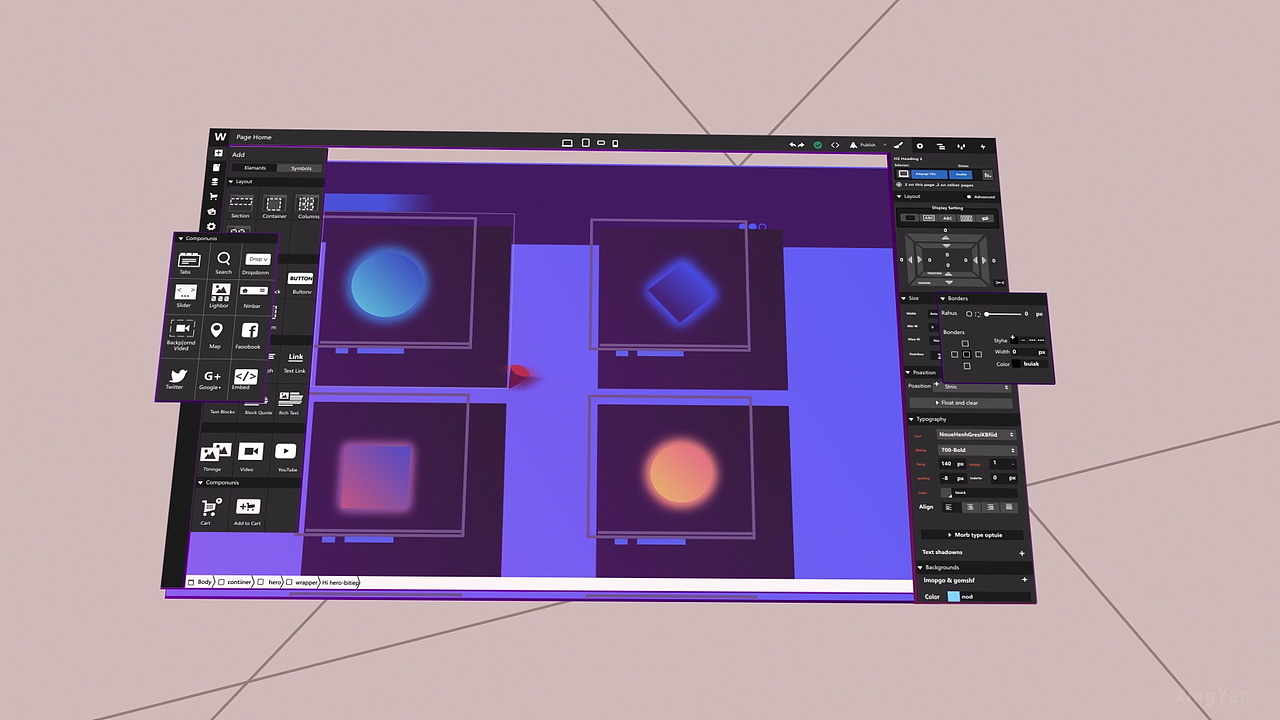Select the Facebook component icon
1280x720 pixels.
pos(249,330)
